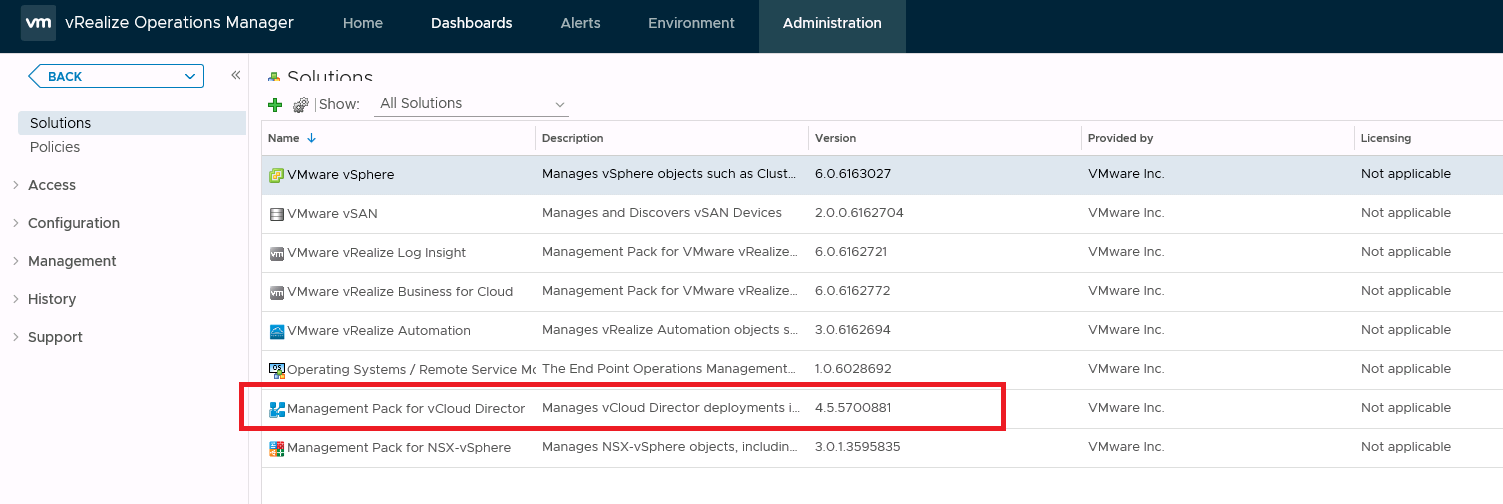This screenshot has height=504, width=1503.
Task: Click the gears Configure solution icon
Action: pos(300,105)
